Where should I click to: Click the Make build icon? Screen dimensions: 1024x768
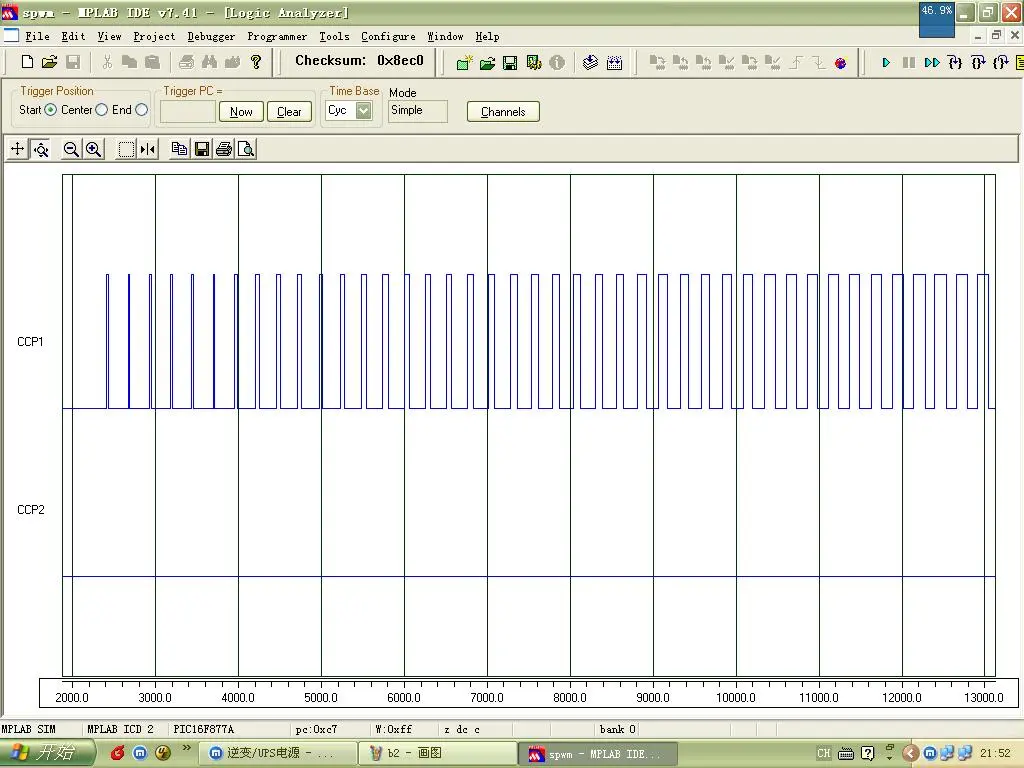(x=590, y=63)
